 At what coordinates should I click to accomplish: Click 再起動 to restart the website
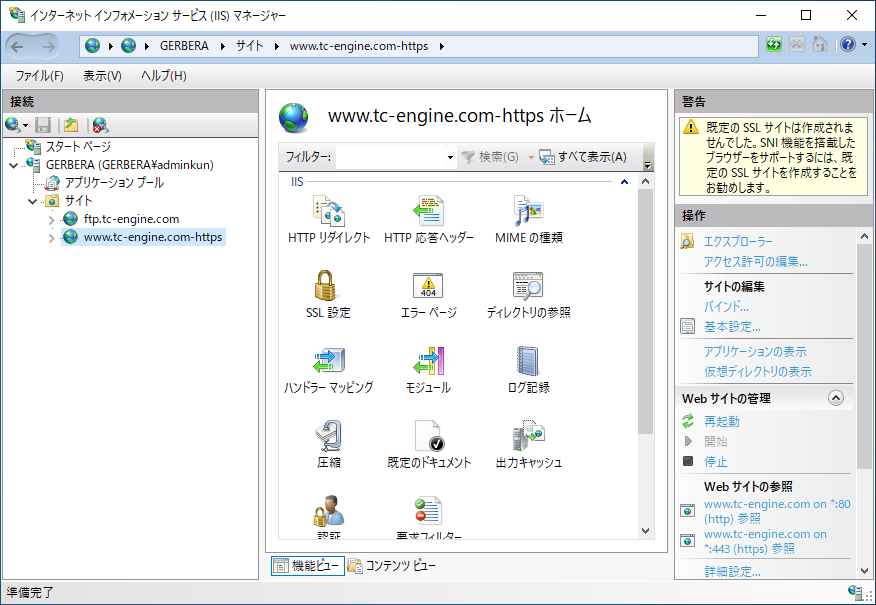(721, 421)
